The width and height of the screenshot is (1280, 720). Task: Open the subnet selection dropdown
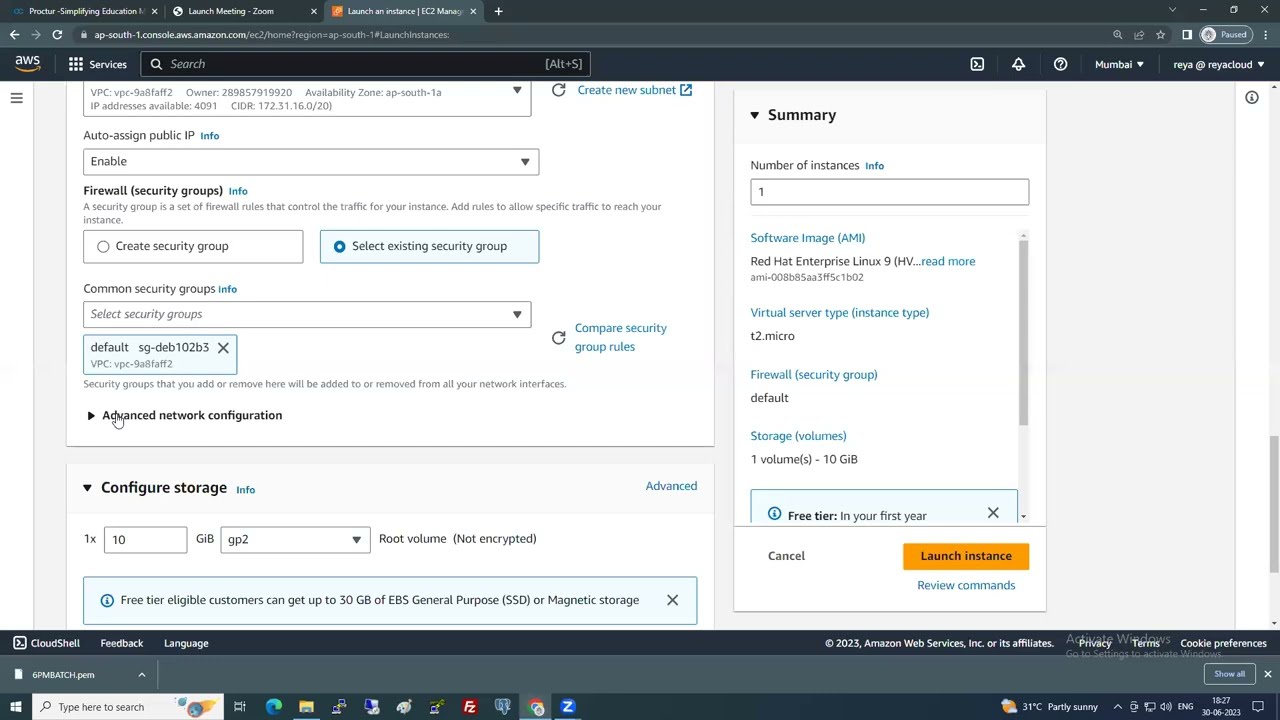tap(307, 98)
